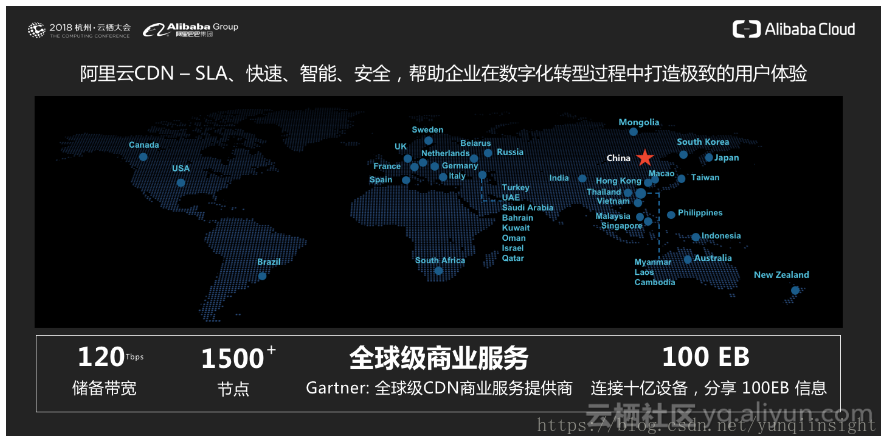This screenshot has width=888, height=445.
Task: Select the red star marking China
Action: pos(645,157)
